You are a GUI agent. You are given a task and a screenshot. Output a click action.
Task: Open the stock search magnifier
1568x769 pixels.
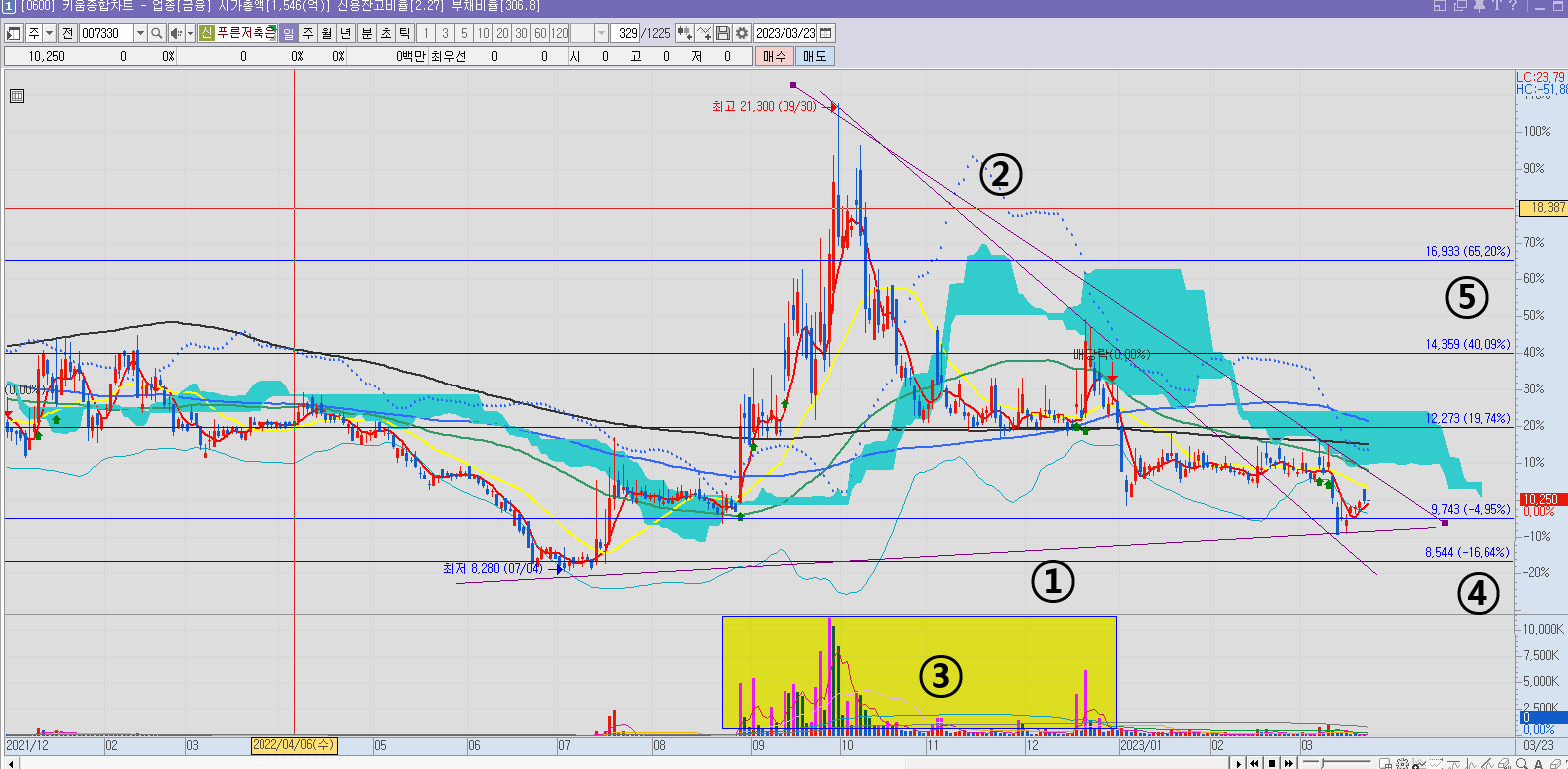[156, 33]
